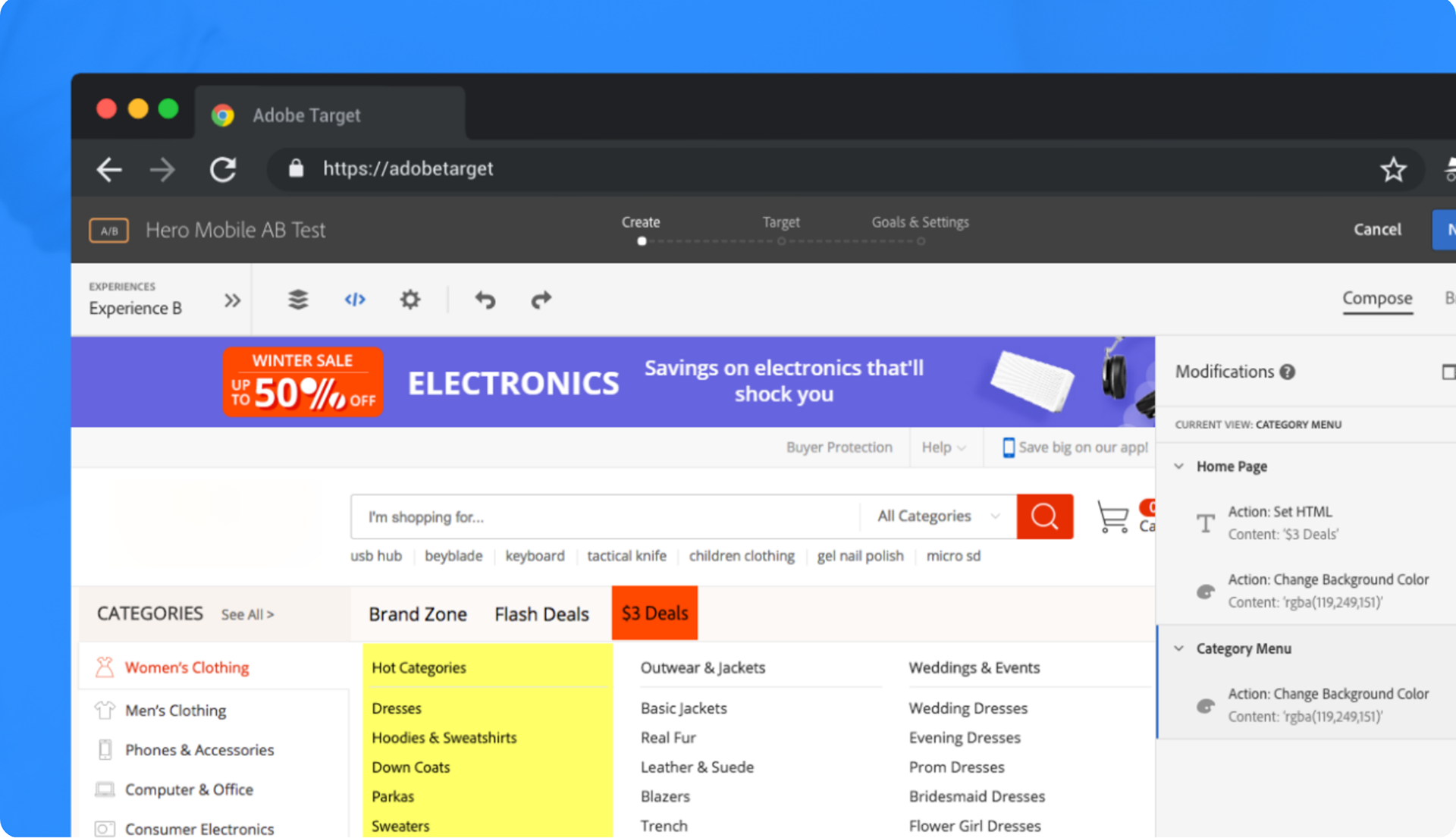Screen dimensions: 1456x838
Task: Collapse the Home Page modifications group
Action: (x=1179, y=466)
